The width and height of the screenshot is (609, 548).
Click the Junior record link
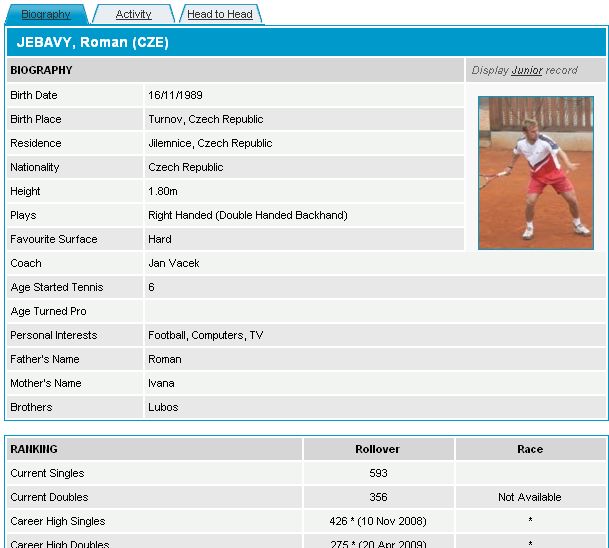(526, 71)
